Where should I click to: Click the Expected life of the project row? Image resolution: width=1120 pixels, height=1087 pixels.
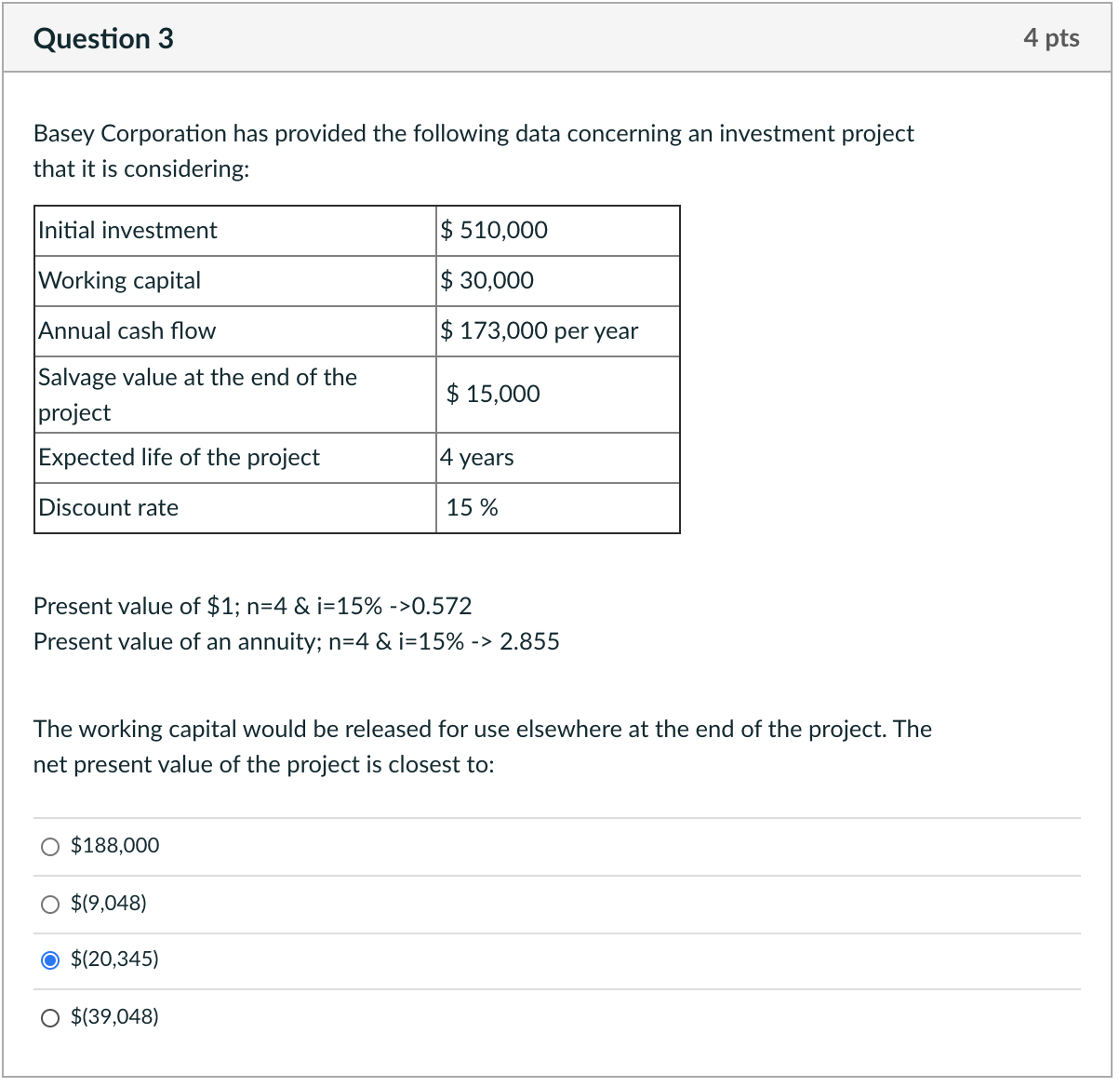[x=178, y=457]
